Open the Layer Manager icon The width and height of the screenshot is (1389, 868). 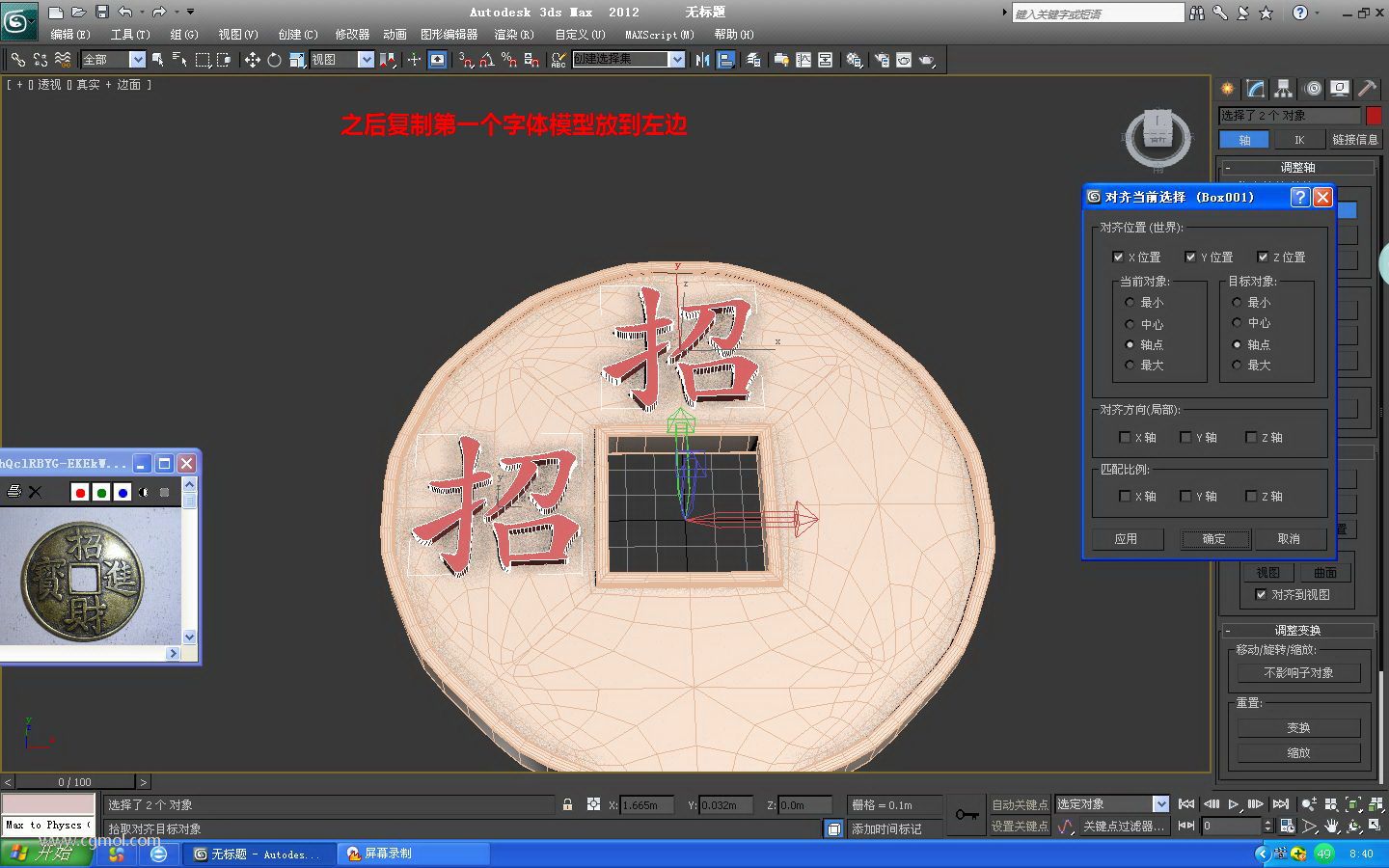pos(753,60)
